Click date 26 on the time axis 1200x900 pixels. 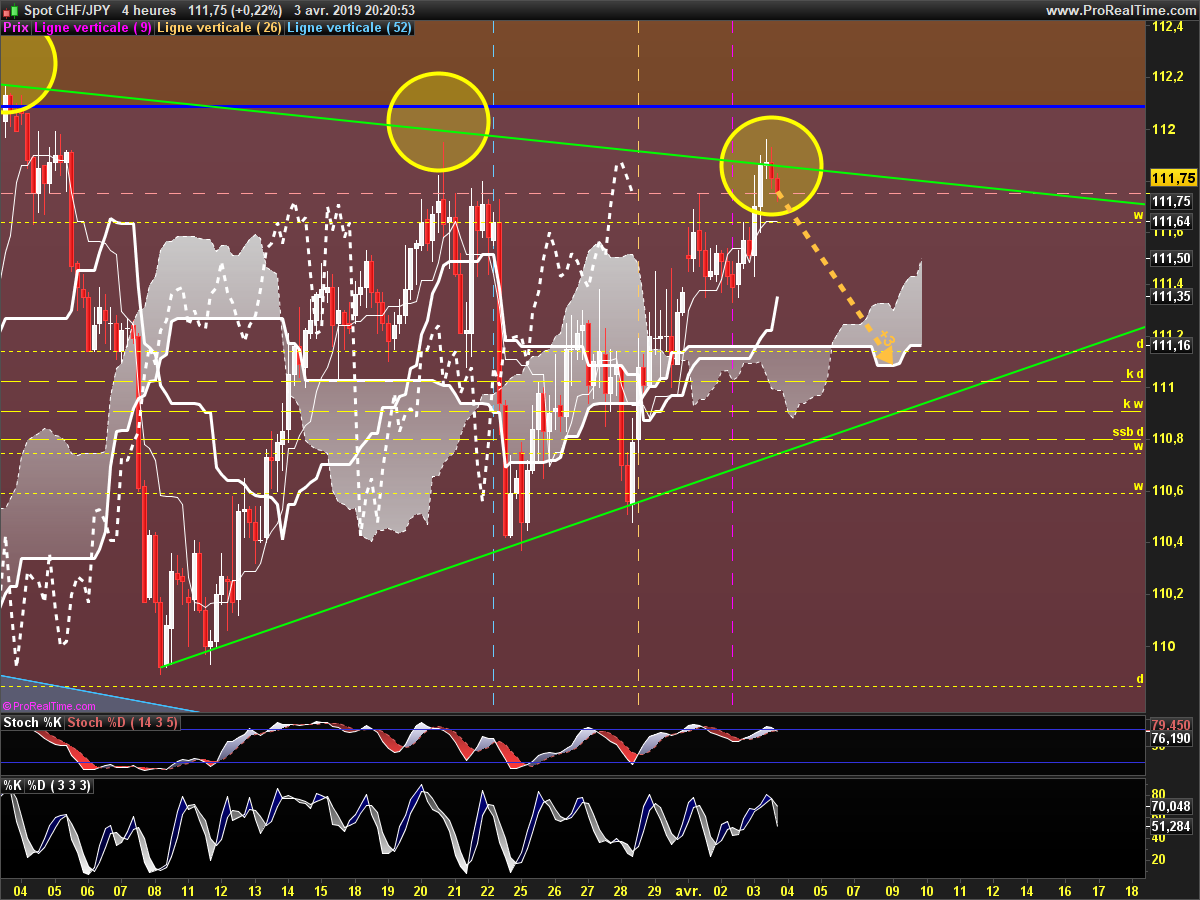click(x=555, y=889)
